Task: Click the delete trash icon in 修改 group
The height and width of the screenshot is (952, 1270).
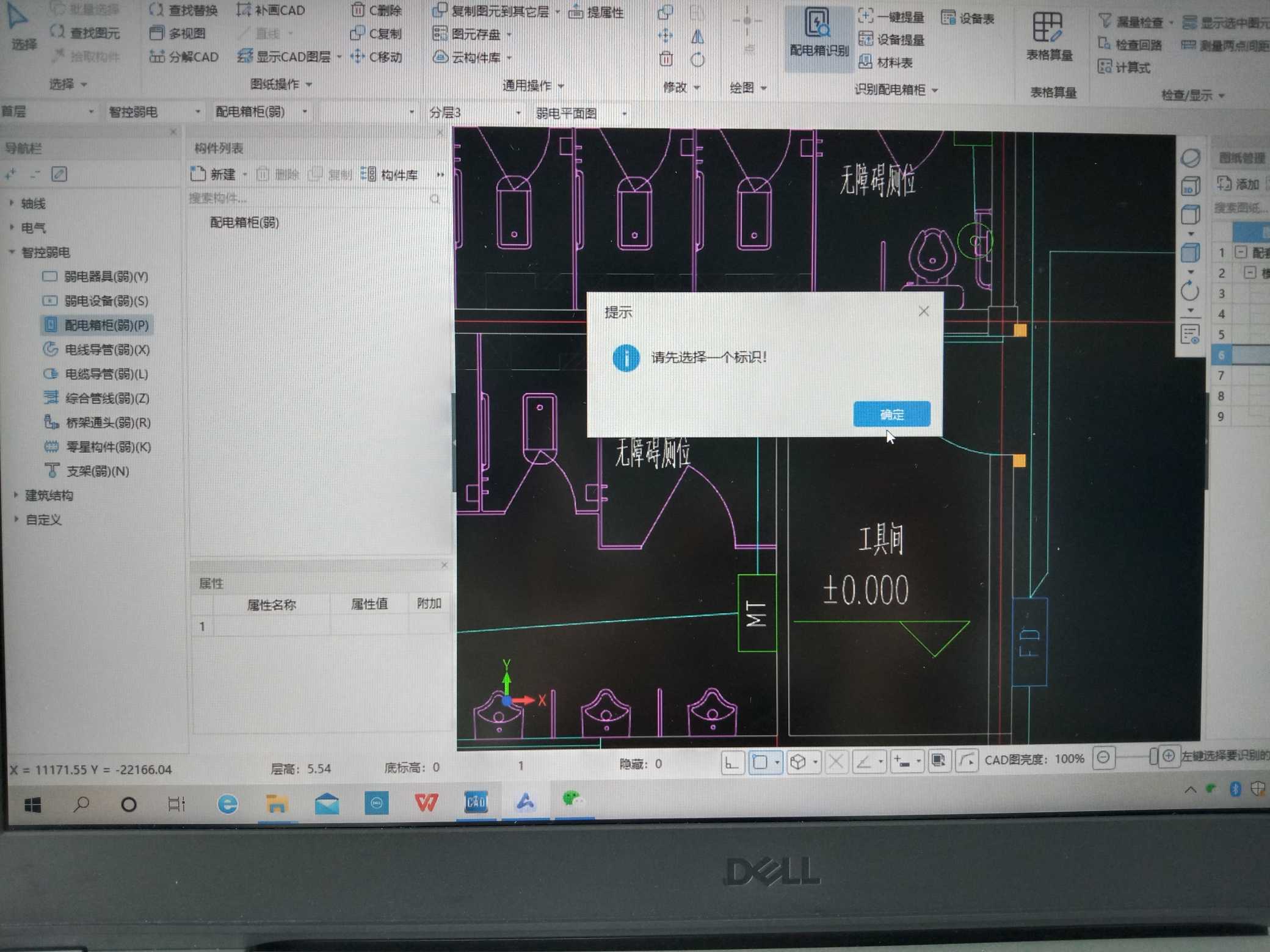Action: (x=666, y=59)
